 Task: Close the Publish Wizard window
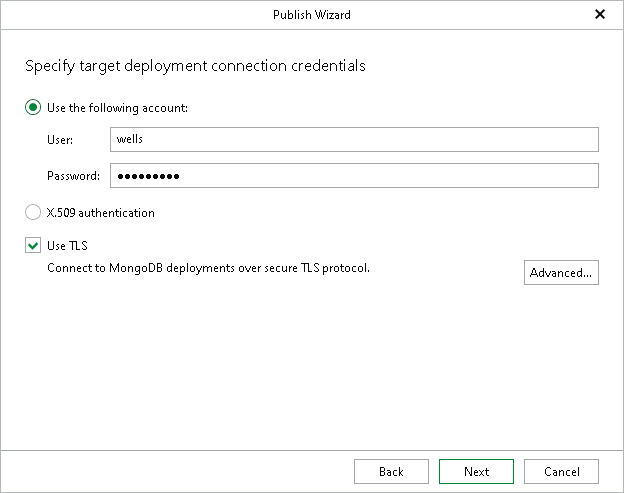(600, 15)
